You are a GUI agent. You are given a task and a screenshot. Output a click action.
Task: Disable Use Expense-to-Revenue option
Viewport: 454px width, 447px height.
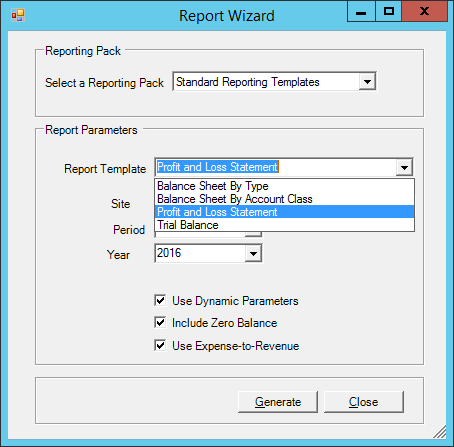click(x=160, y=345)
